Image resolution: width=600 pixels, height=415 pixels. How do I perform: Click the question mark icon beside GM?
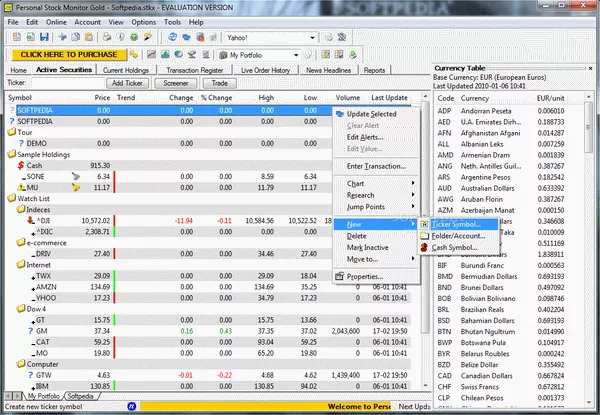tap(31, 331)
